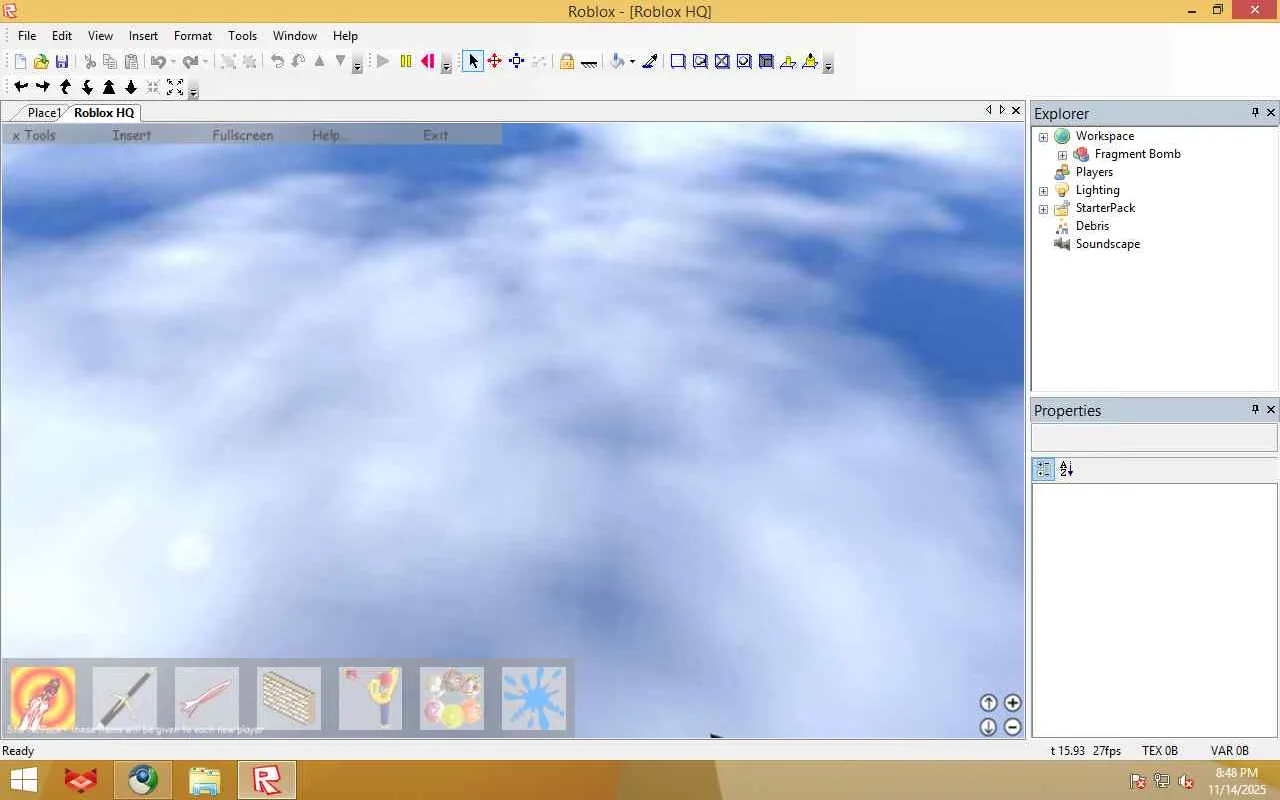Reset the simulation with the red rewind button
The image size is (1280, 800).
point(427,62)
